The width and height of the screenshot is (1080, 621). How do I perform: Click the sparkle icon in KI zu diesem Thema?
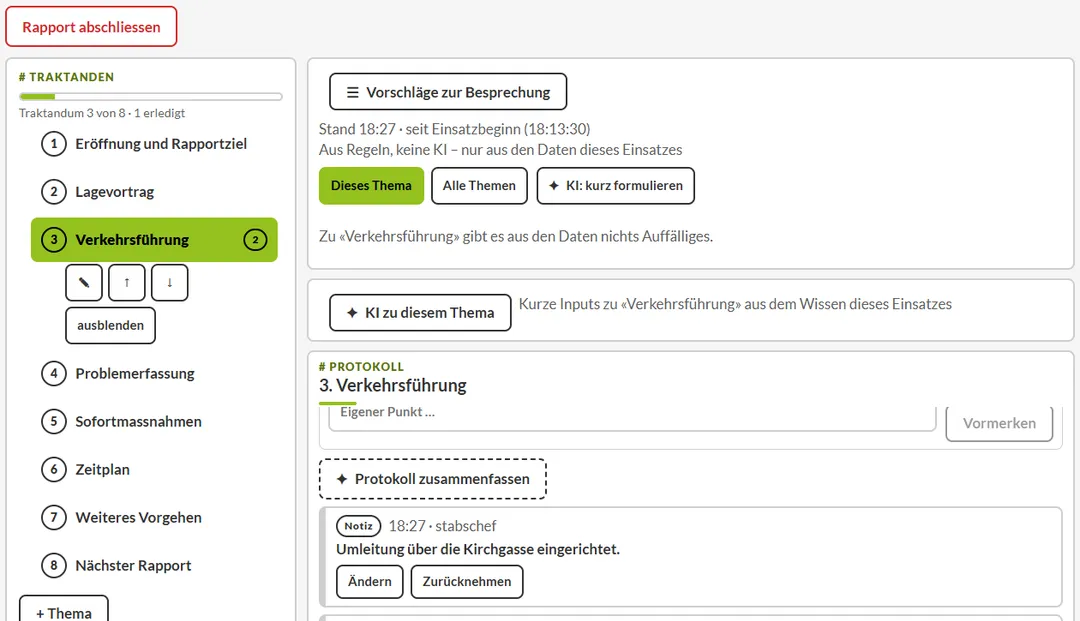click(352, 313)
